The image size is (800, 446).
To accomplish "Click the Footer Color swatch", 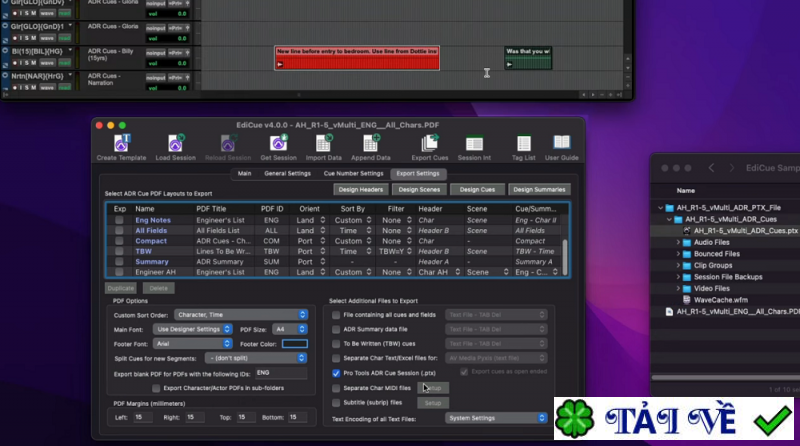I will tap(294, 343).
